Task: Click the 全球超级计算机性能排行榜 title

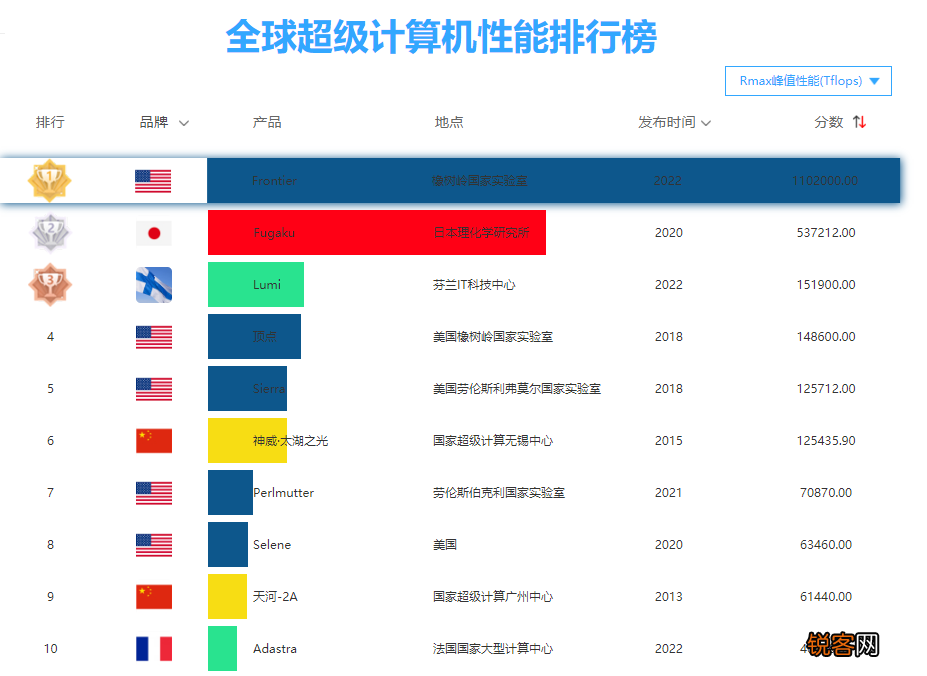Action: pyautogui.click(x=441, y=37)
